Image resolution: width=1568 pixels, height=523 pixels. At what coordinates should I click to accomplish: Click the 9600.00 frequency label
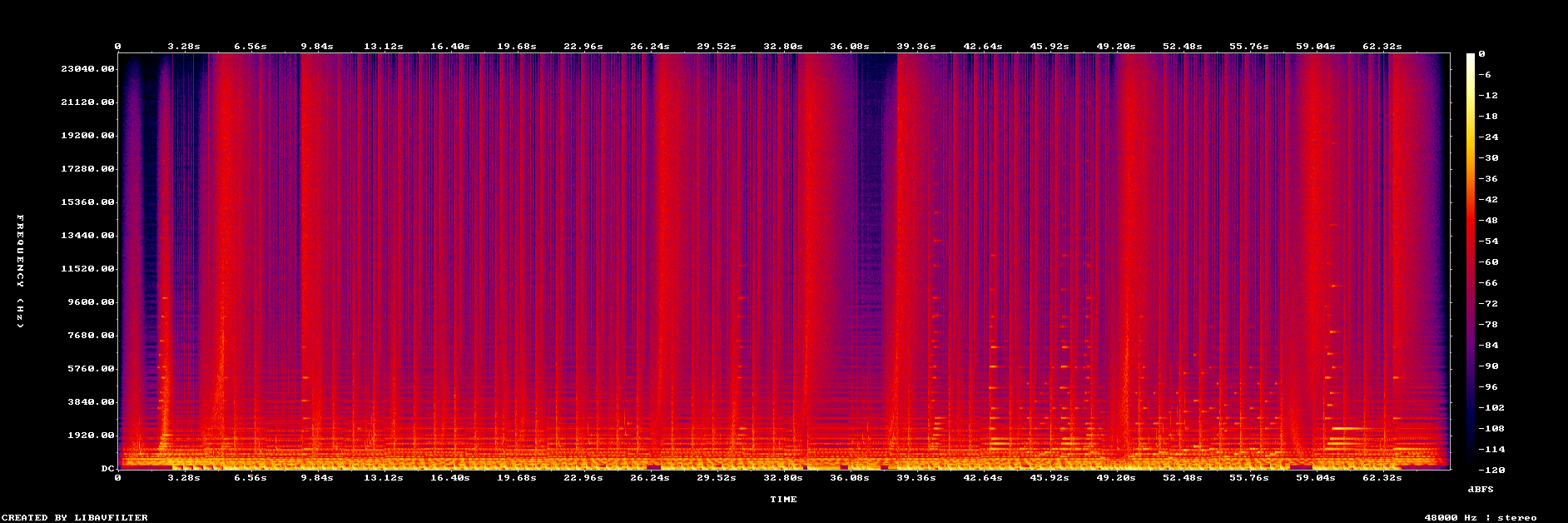point(91,302)
